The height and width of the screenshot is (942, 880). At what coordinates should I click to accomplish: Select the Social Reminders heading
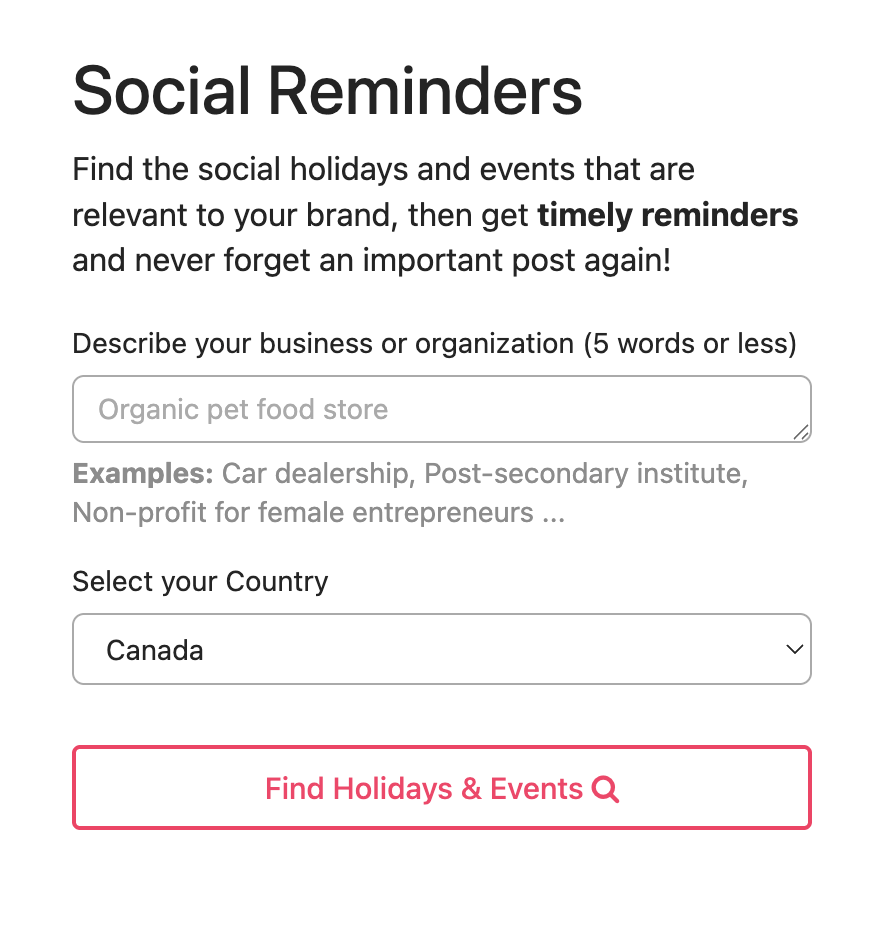327,91
